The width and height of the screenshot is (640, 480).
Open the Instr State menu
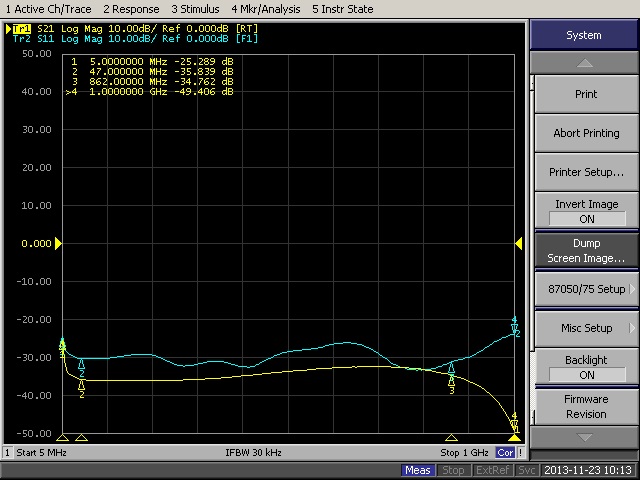pyautogui.click(x=342, y=9)
